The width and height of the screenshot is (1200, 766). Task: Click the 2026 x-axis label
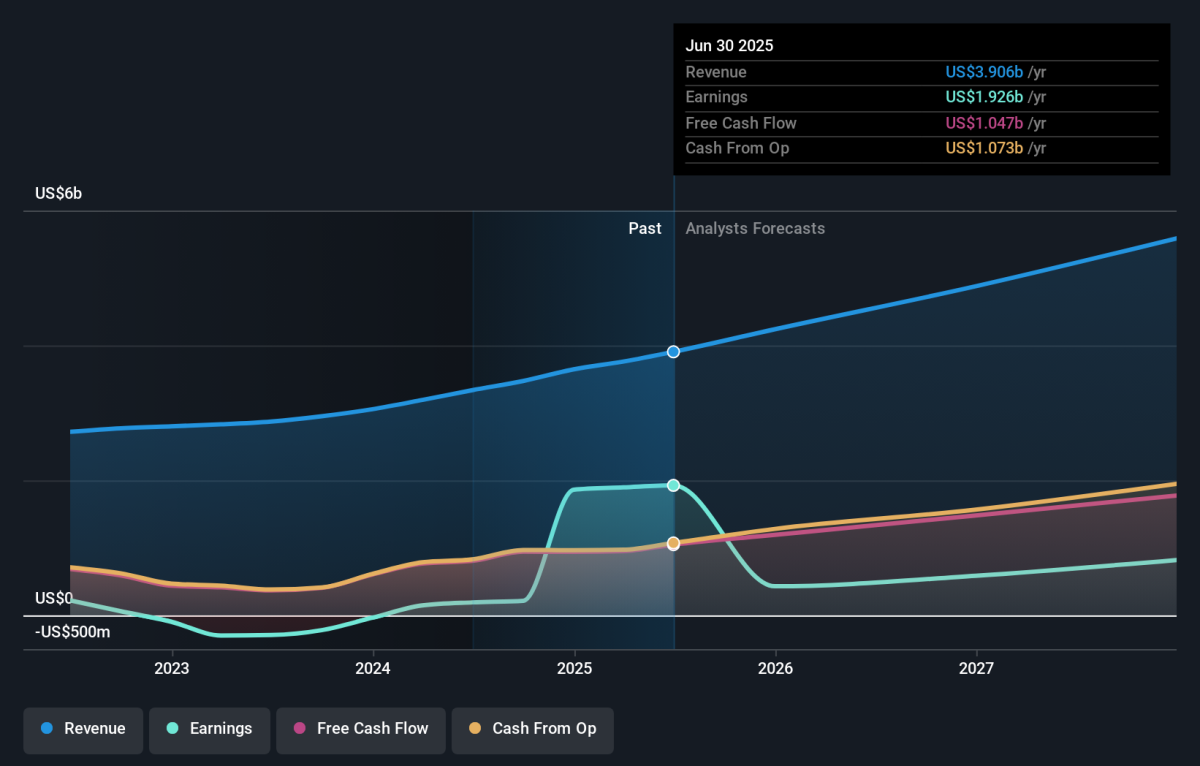click(775, 668)
